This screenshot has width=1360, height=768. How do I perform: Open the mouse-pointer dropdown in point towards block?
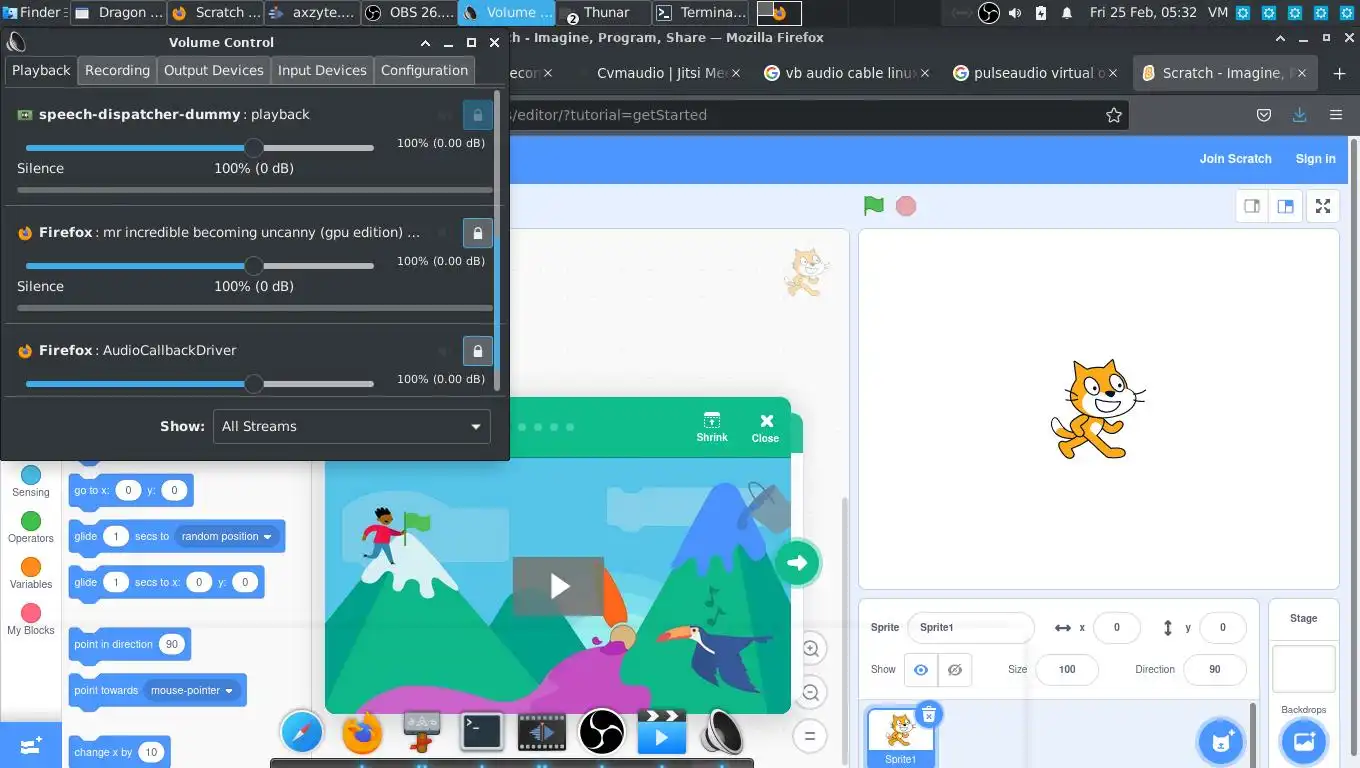(x=191, y=690)
